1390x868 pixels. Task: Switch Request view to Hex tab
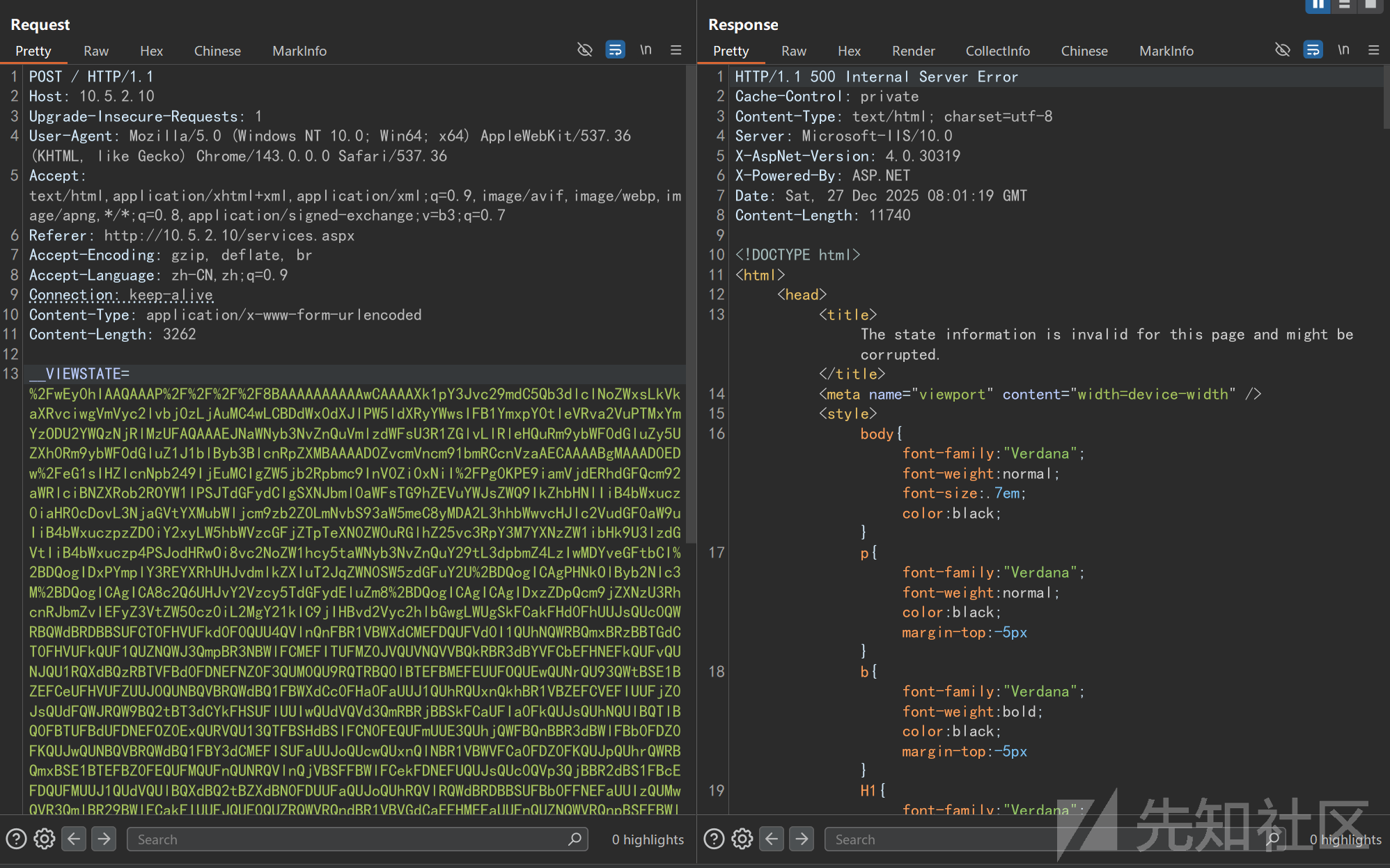151,51
